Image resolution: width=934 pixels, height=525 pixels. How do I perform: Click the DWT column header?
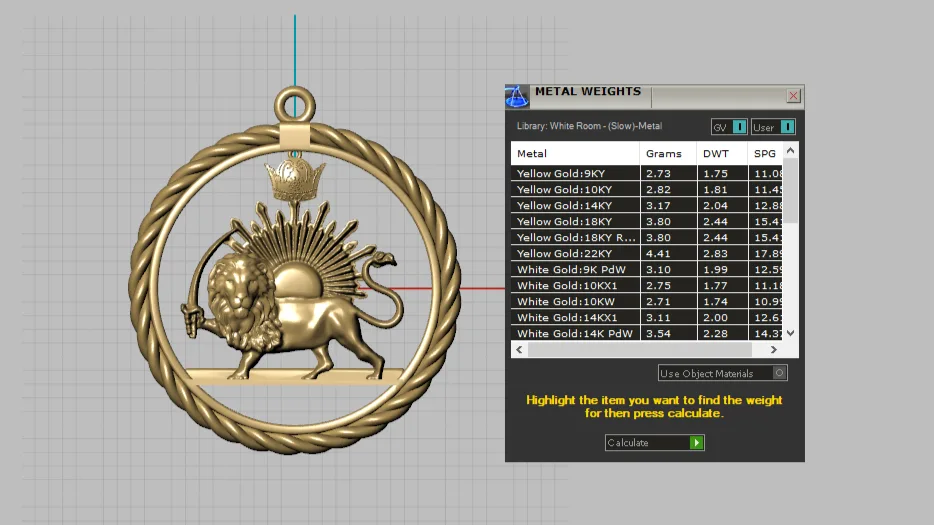[x=722, y=154]
